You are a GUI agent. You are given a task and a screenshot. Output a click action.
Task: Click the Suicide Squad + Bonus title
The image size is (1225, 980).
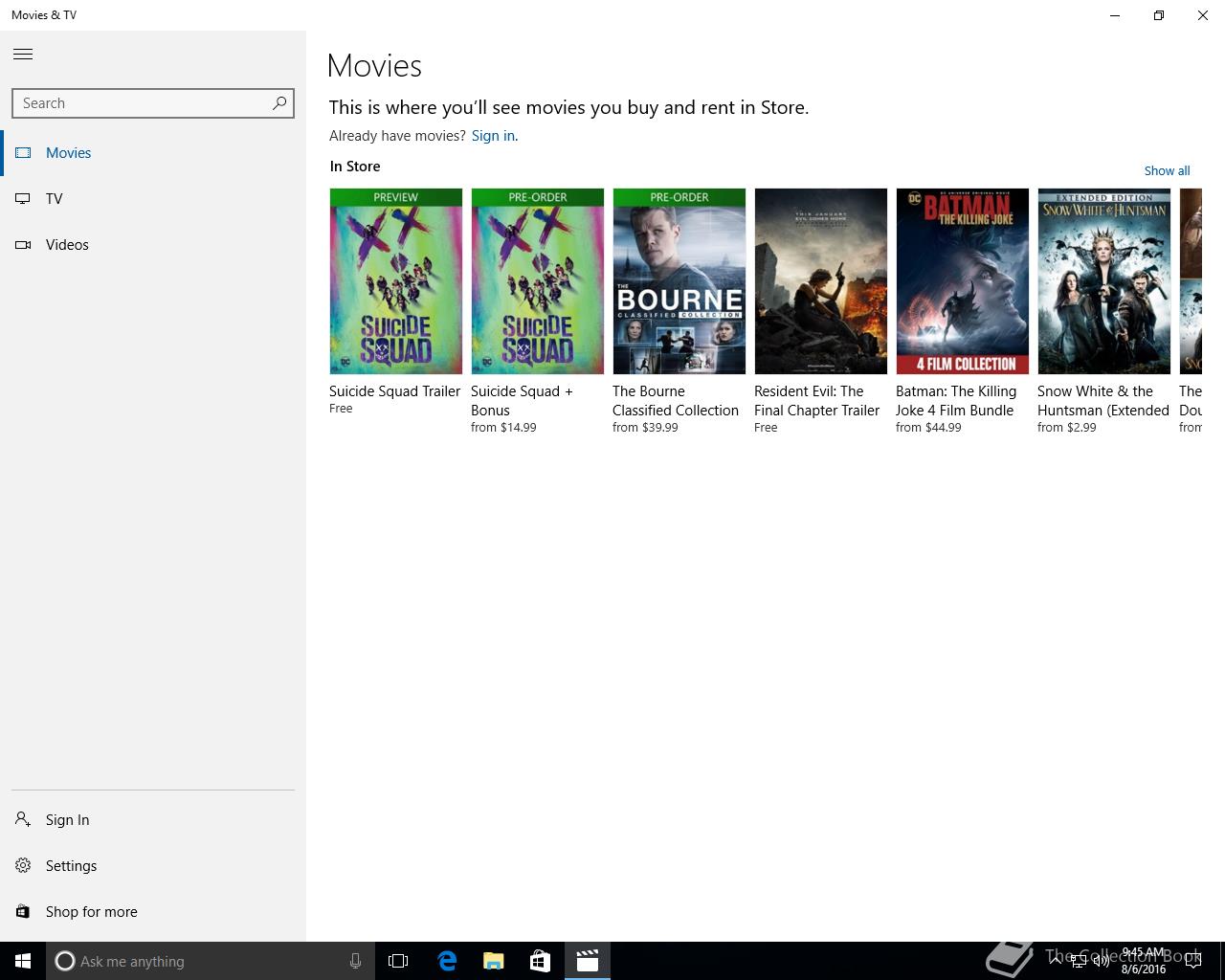tap(522, 401)
